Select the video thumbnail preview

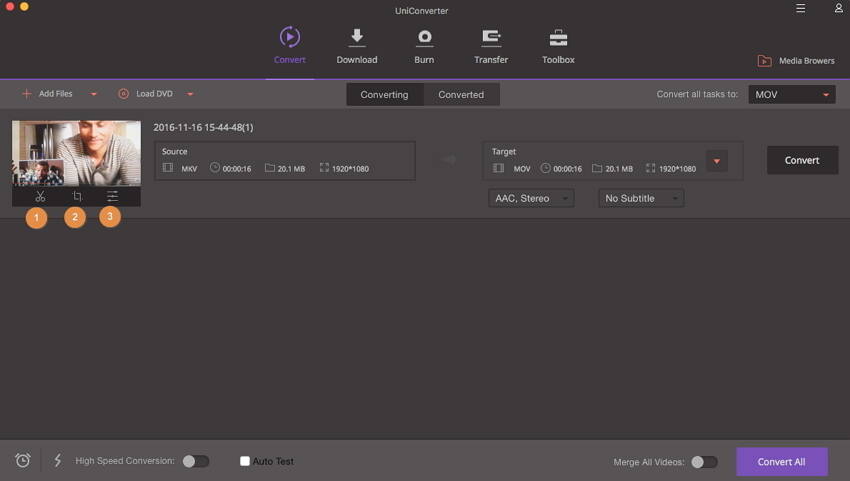(76, 153)
